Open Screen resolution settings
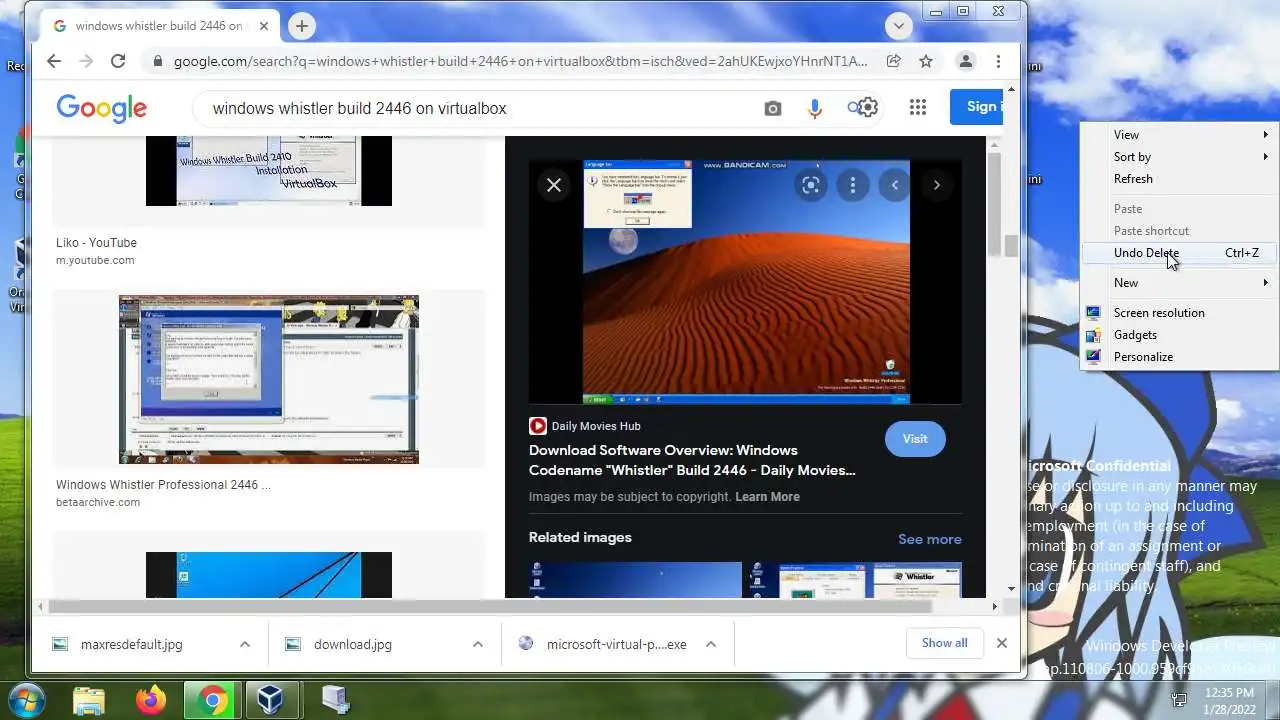The height and width of the screenshot is (720, 1280). coord(1179,313)
